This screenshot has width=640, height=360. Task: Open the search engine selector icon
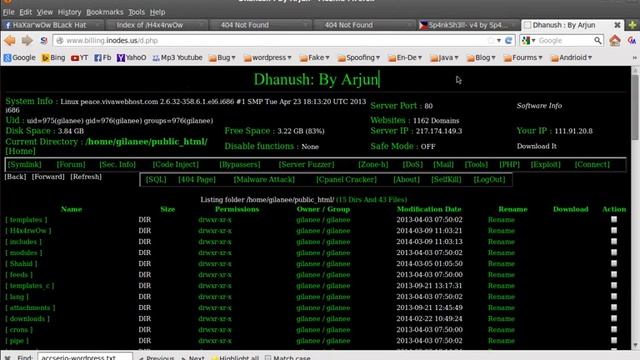(527, 40)
